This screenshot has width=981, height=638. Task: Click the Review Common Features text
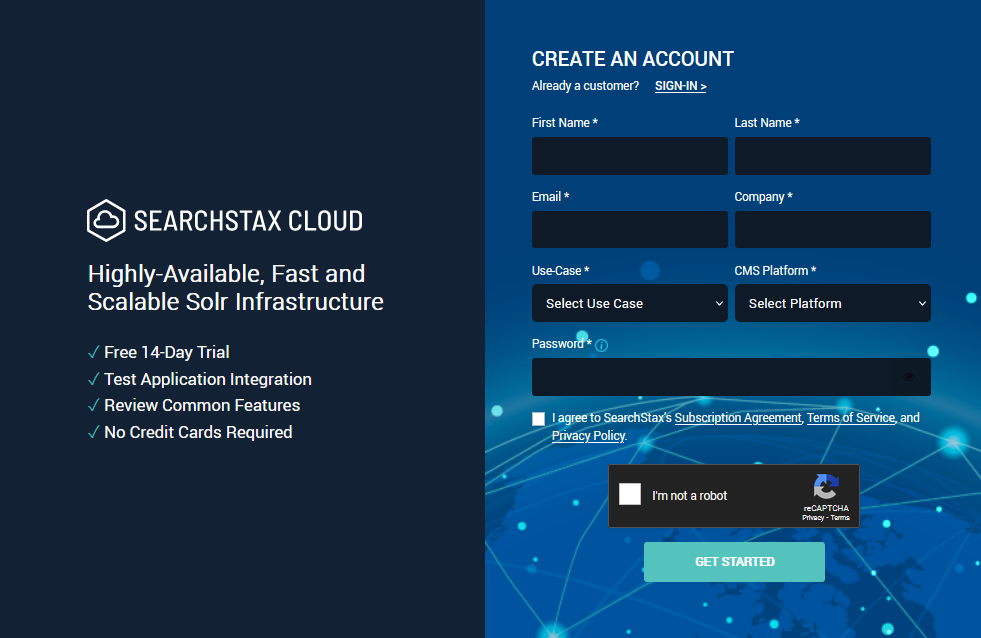(x=202, y=405)
